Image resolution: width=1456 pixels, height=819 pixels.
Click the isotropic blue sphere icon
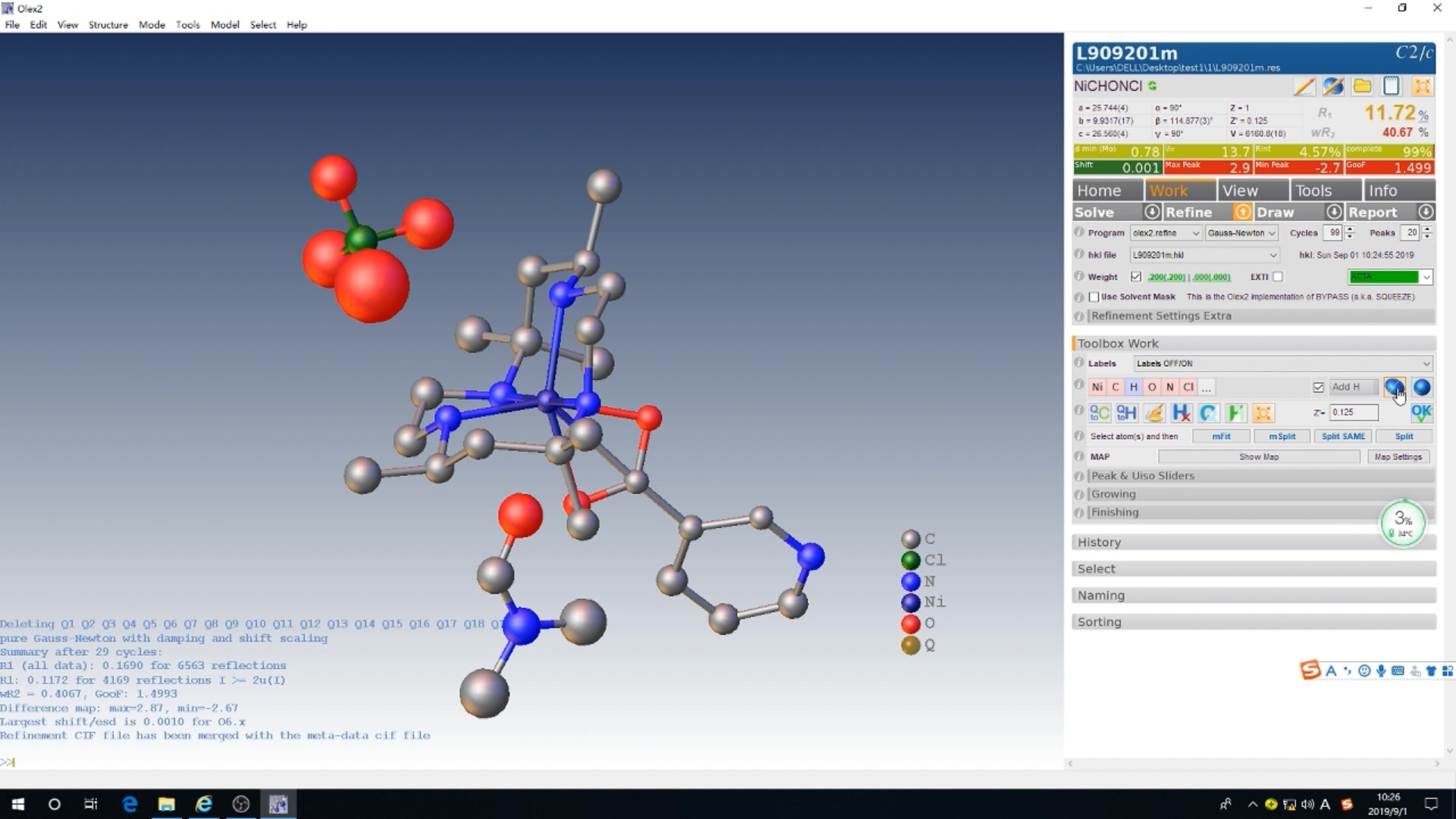coord(1422,388)
